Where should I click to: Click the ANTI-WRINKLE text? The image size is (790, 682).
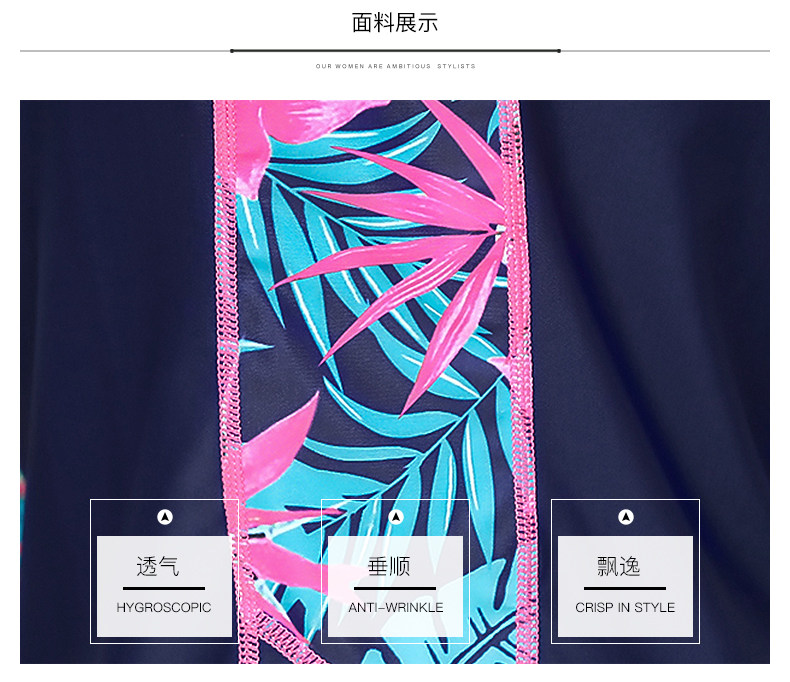click(396, 607)
